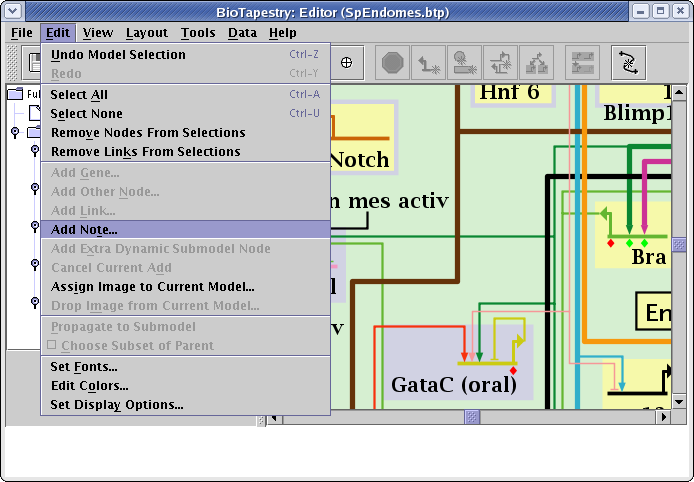
Task: Click the toolbar icon right of stop sign
Action: [x=429, y=63]
